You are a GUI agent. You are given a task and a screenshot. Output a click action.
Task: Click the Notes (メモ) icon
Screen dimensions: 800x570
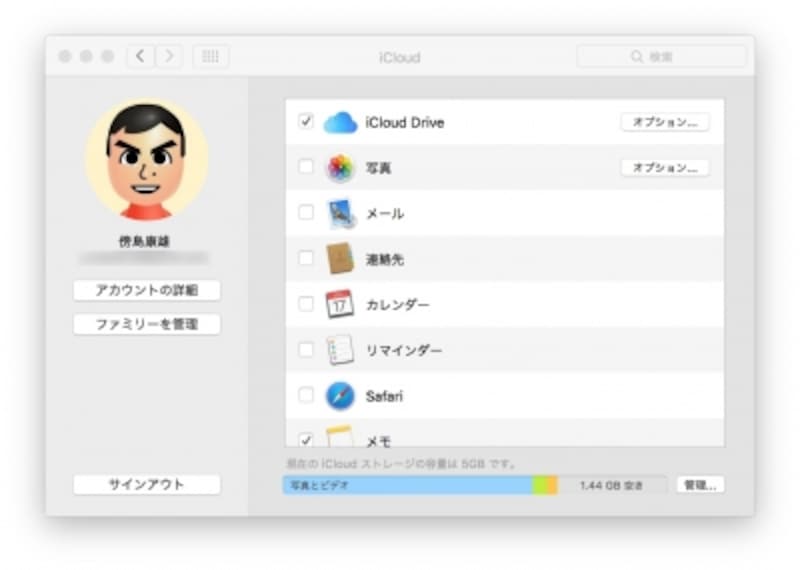tap(340, 437)
